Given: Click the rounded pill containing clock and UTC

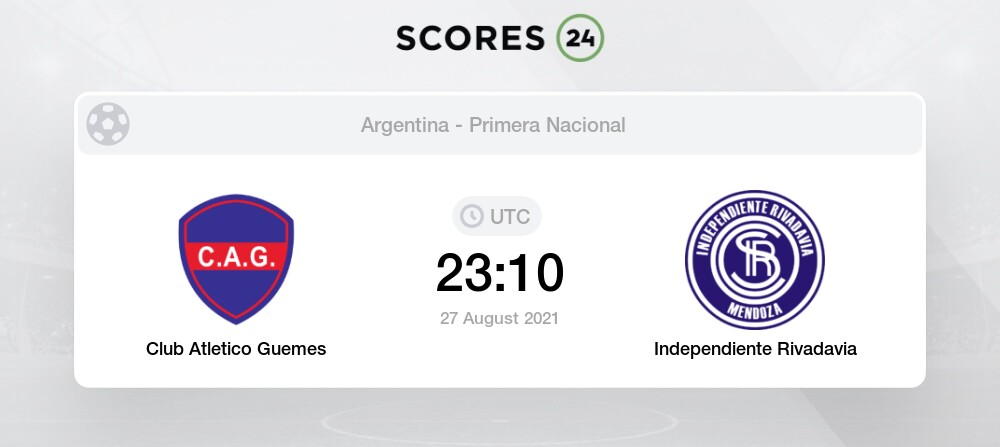Looking at the screenshot, I should pyautogui.click(x=497, y=216).
